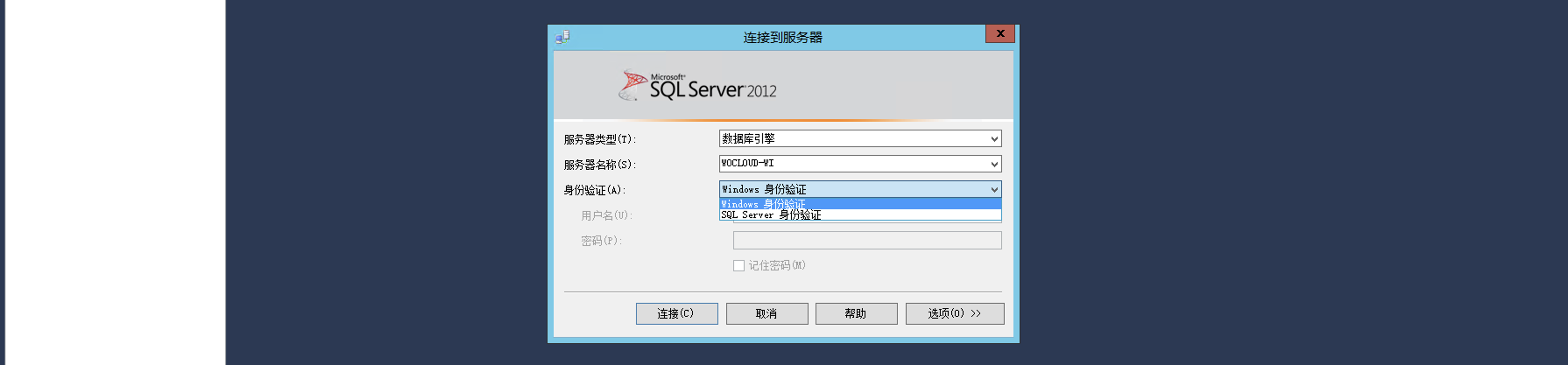This screenshot has height=365, width=1568.
Task: Click the 连接到服务器 title bar text
Action: (x=782, y=38)
